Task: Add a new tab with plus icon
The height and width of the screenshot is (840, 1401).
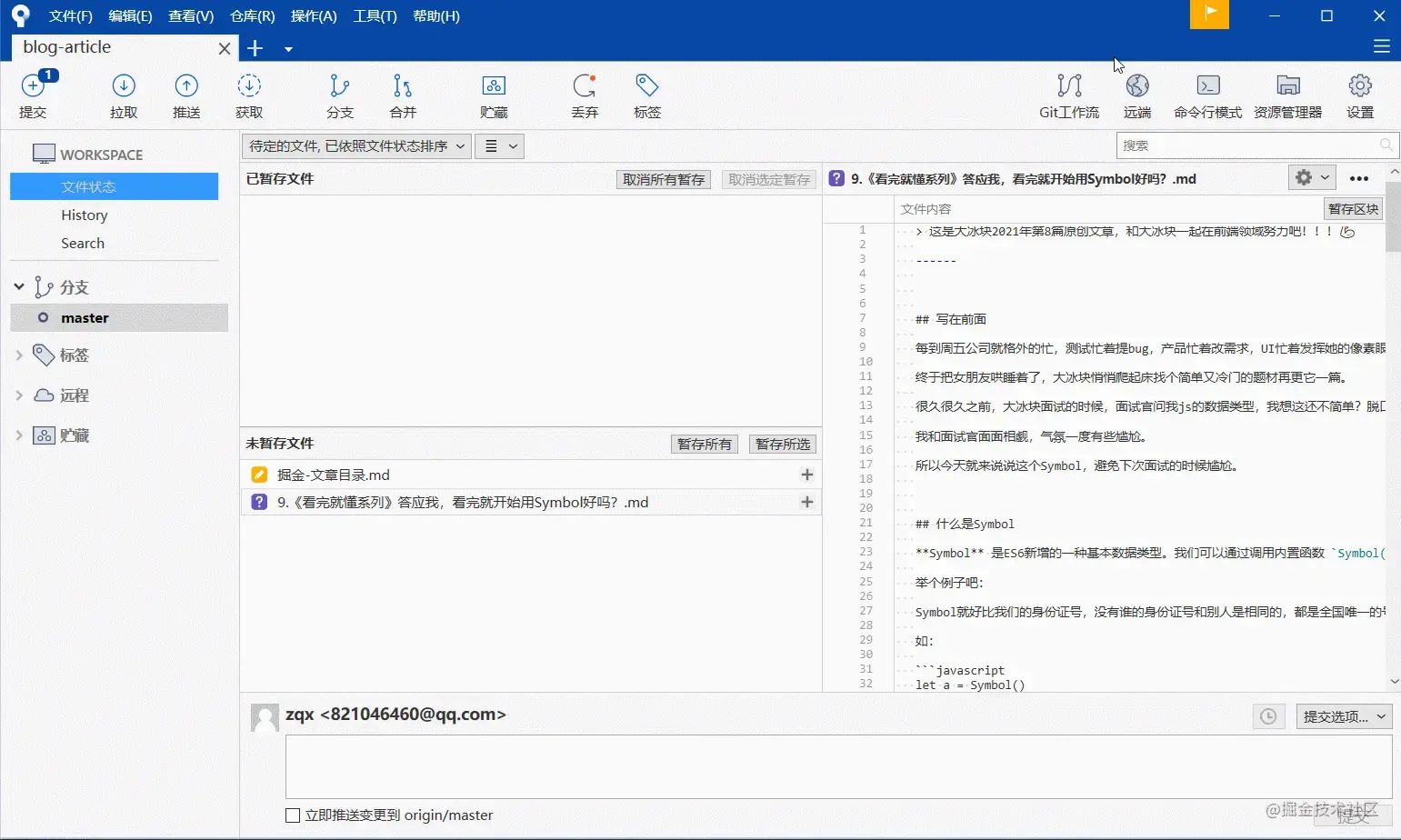Action: [x=255, y=48]
